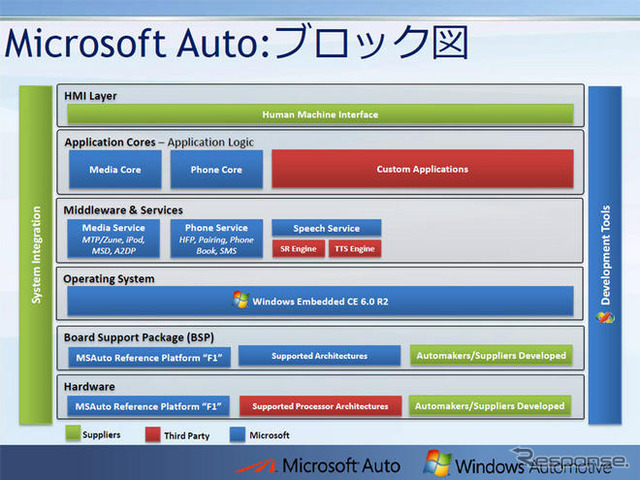The width and height of the screenshot is (640, 480).
Task: Click the Visual Studio icon on Development Tools
Action: point(605,318)
